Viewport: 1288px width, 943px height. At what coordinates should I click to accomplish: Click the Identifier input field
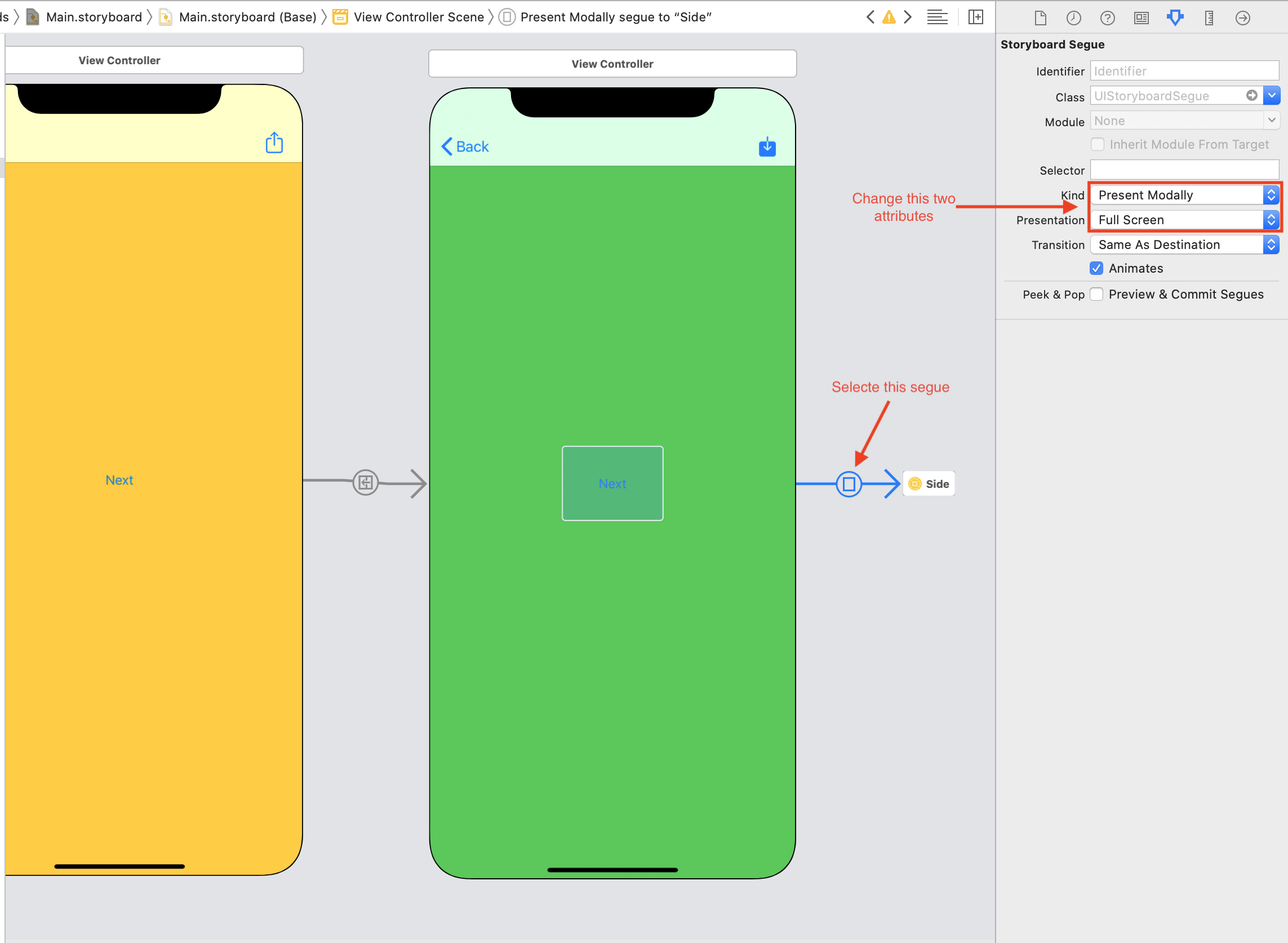coord(1185,70)
